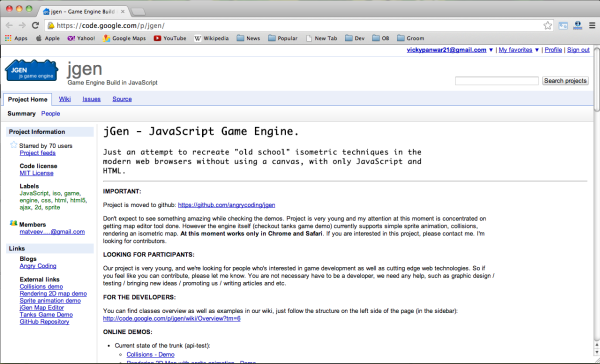This screenshot has height=364, width=600.
Task: Open the Issues tab
Action: pos(91,99)
